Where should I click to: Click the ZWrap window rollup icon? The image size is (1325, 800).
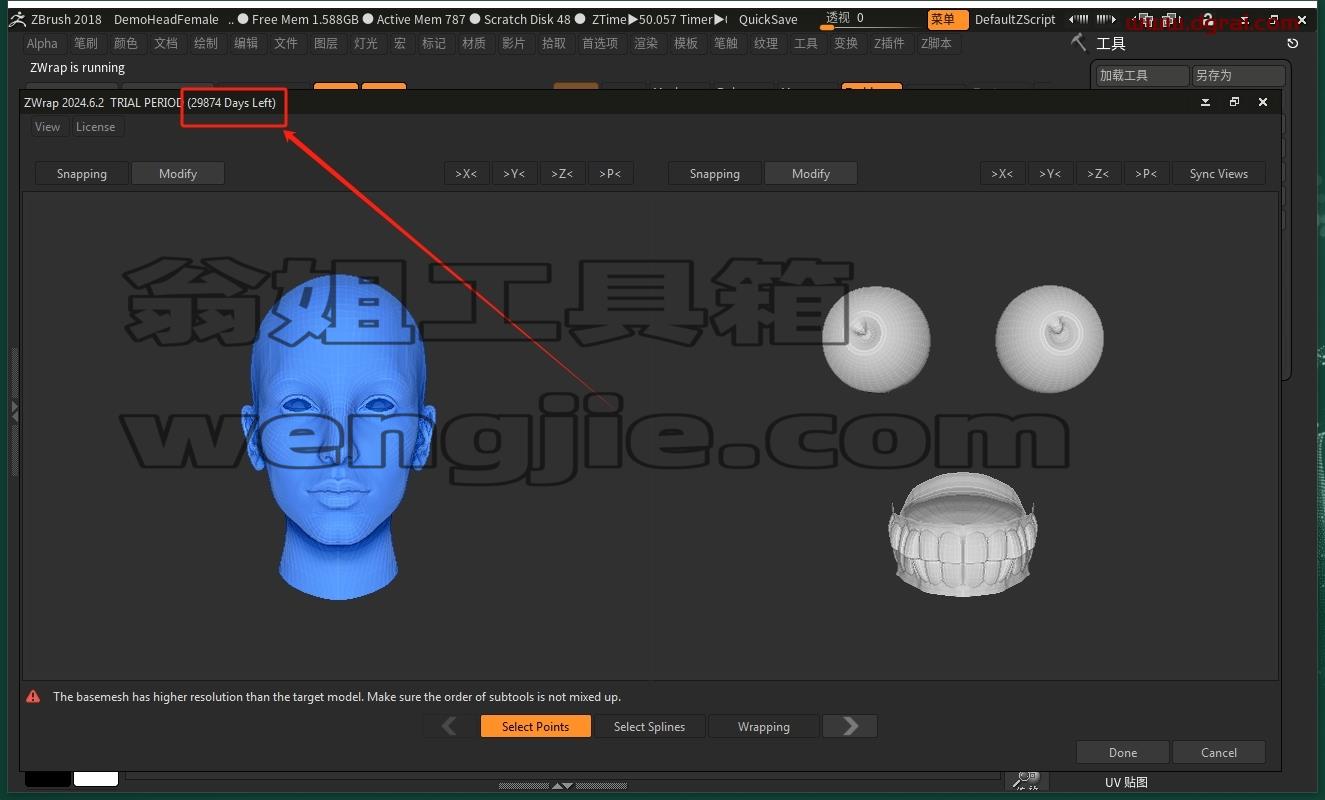coord(1205,102)
